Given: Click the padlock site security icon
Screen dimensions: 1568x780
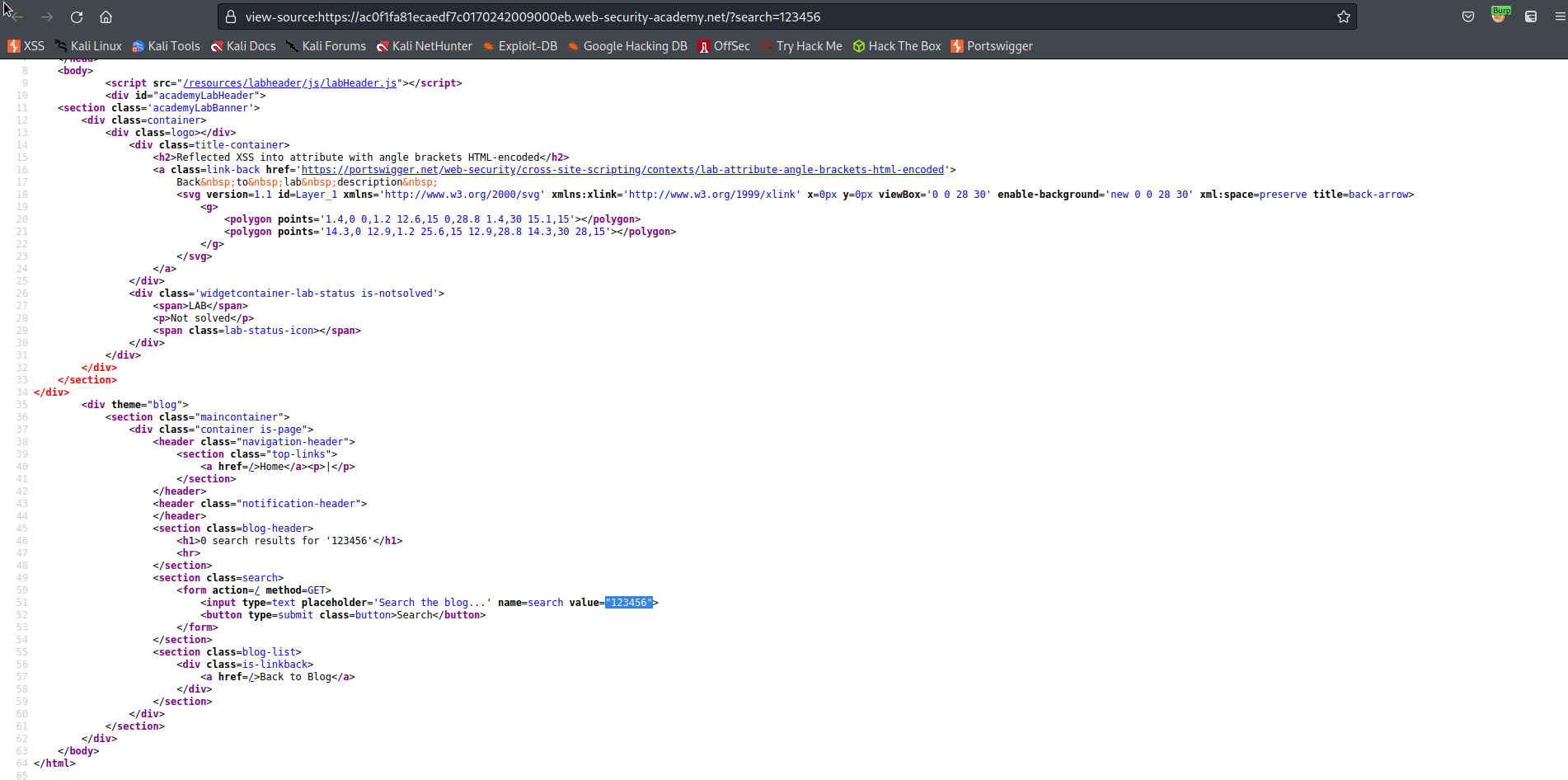Looking at the screenshot, I should pos(231,16).
